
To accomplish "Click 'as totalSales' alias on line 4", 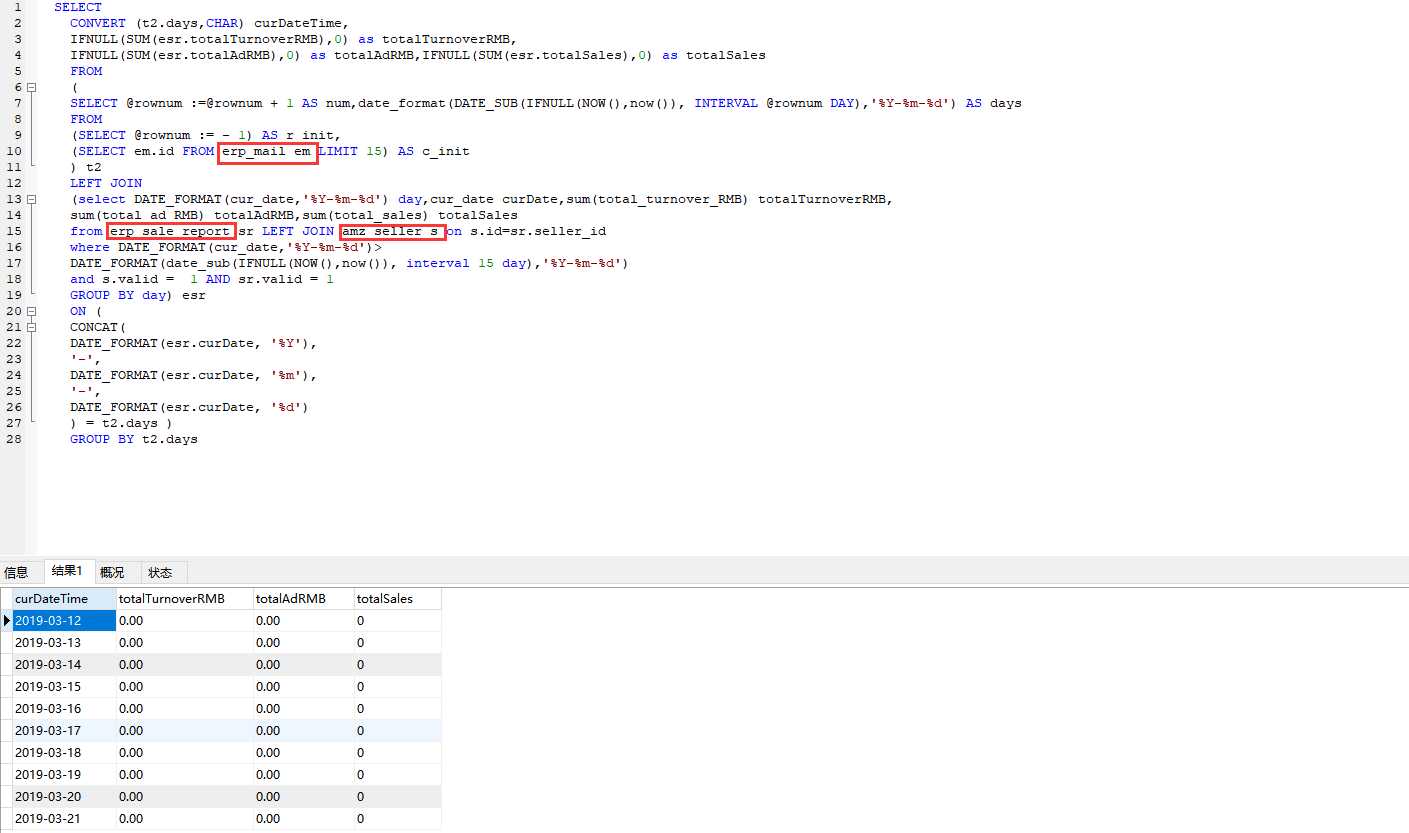I will coord(714,55).
